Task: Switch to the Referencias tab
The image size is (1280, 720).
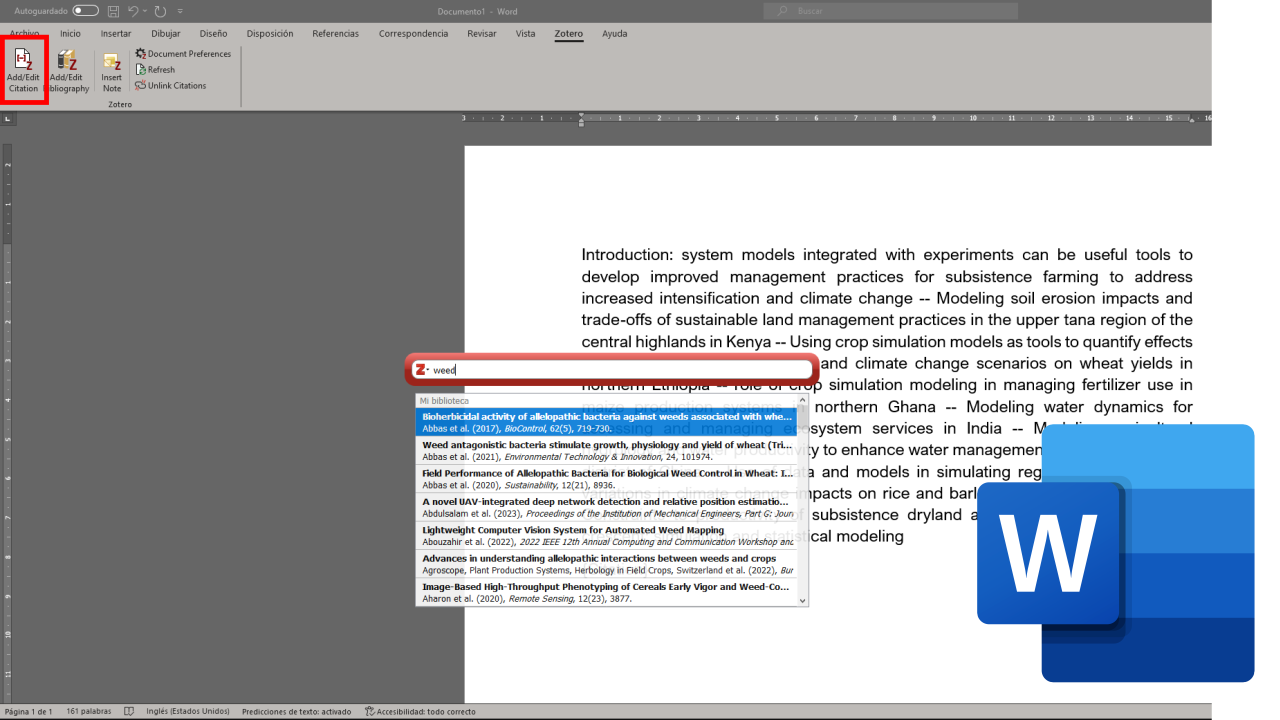Action: [x=335, y=34]
